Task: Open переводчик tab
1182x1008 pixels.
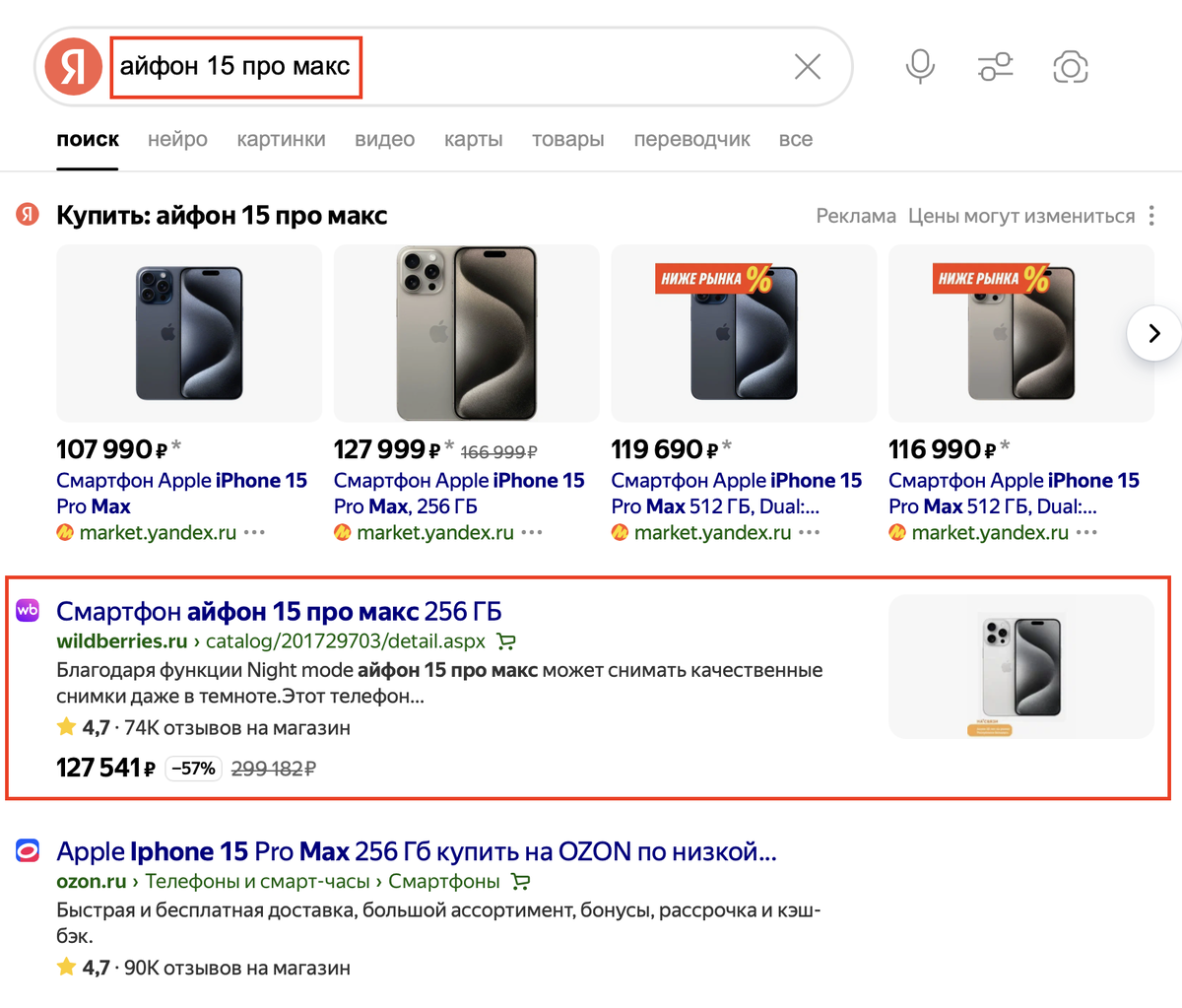Action: pos(691,140)
